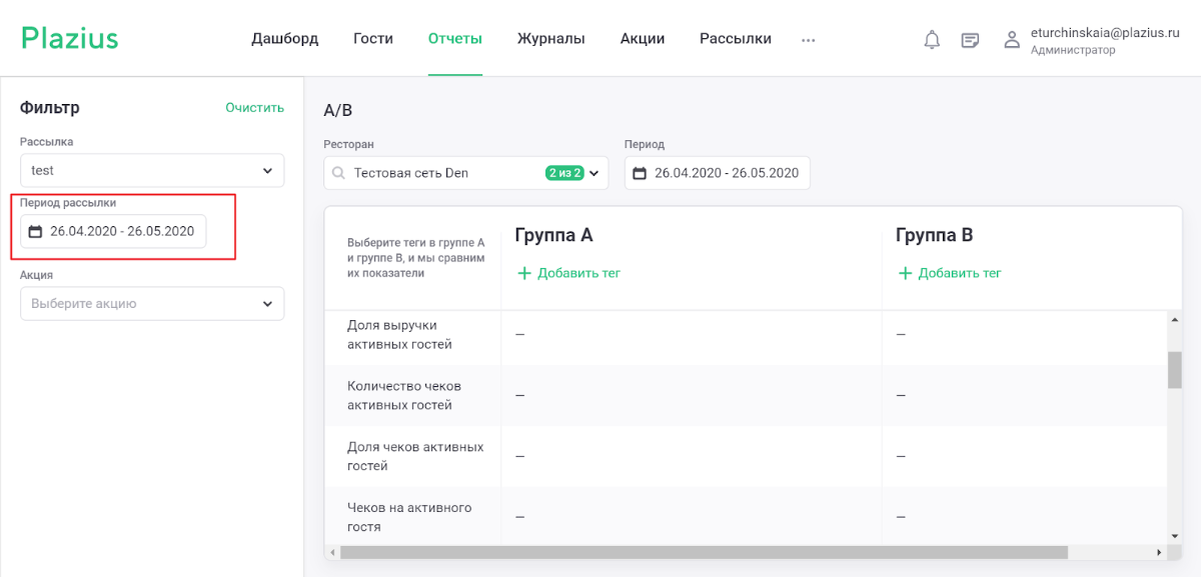Click the Период date range field

[x=717, y=173]
